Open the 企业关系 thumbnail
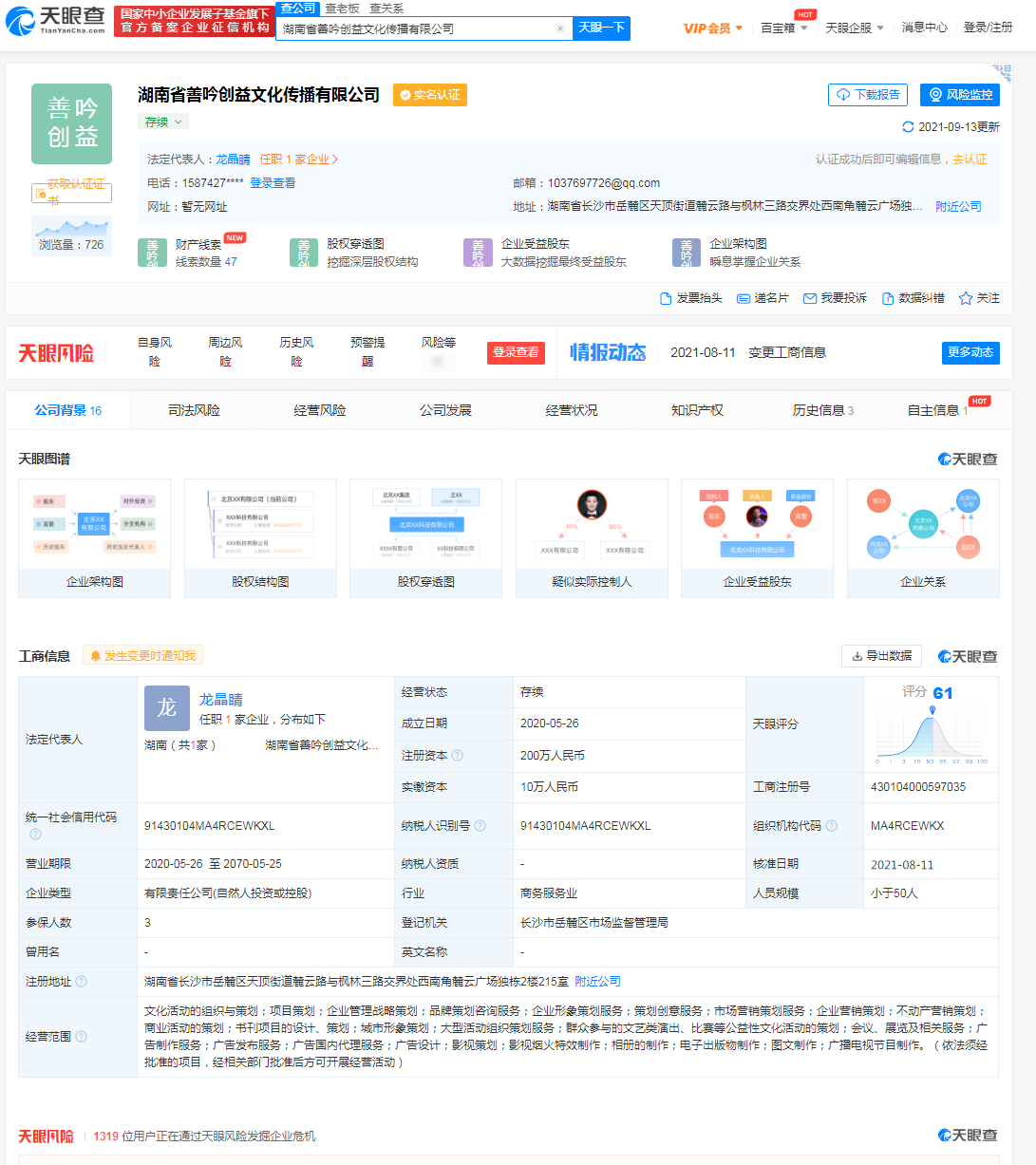The width and height of the screenshot is (1036, 1165). point(923,538)
